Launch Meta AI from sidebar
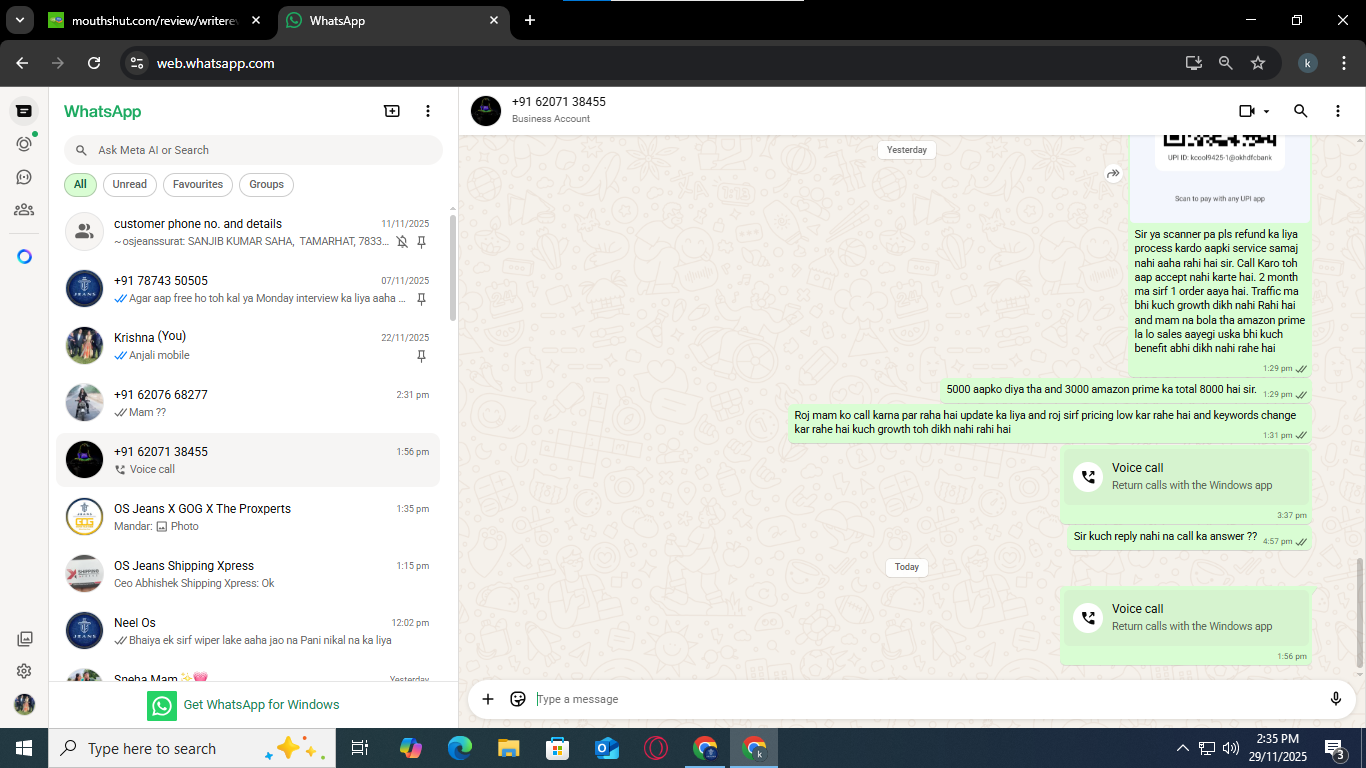This screenshot has height=768, width=1366. pos(24,257)
